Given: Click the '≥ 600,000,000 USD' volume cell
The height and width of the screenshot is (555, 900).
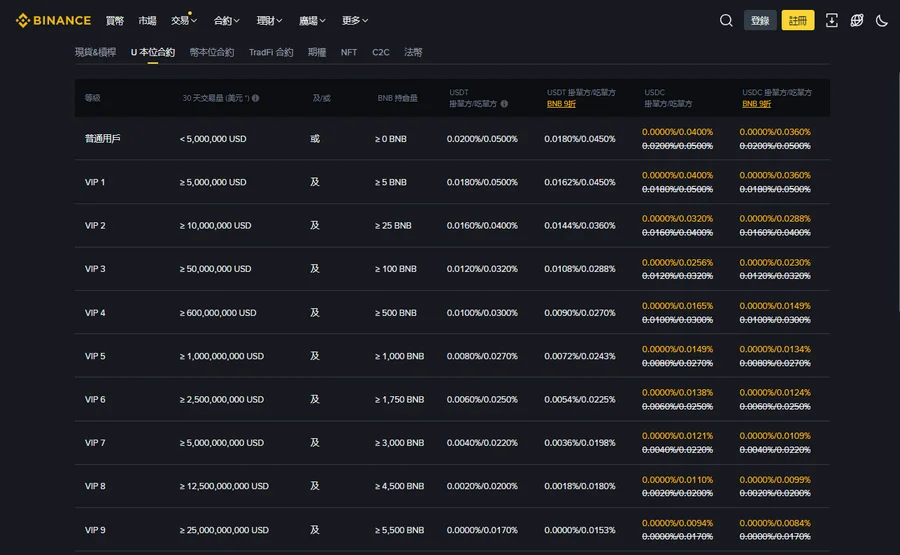Looking at the screenshot, I should tap(218, 313).
